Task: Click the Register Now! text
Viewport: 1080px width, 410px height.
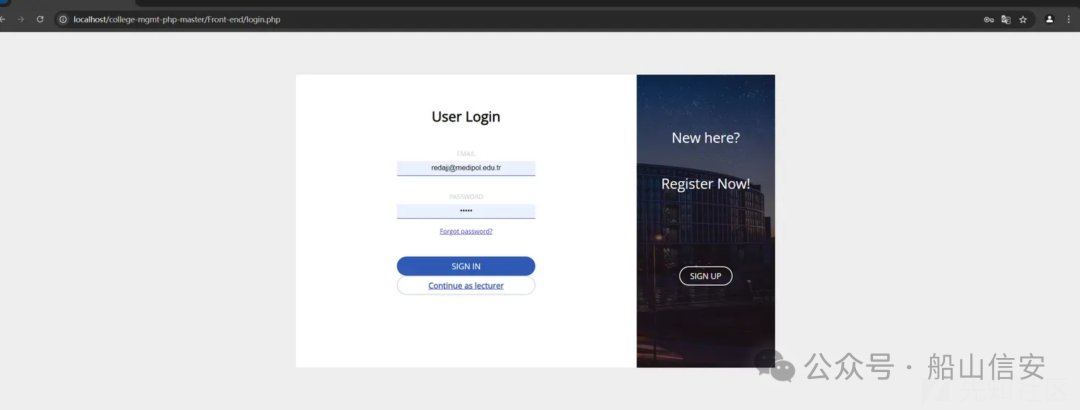Action: point(705,184)
